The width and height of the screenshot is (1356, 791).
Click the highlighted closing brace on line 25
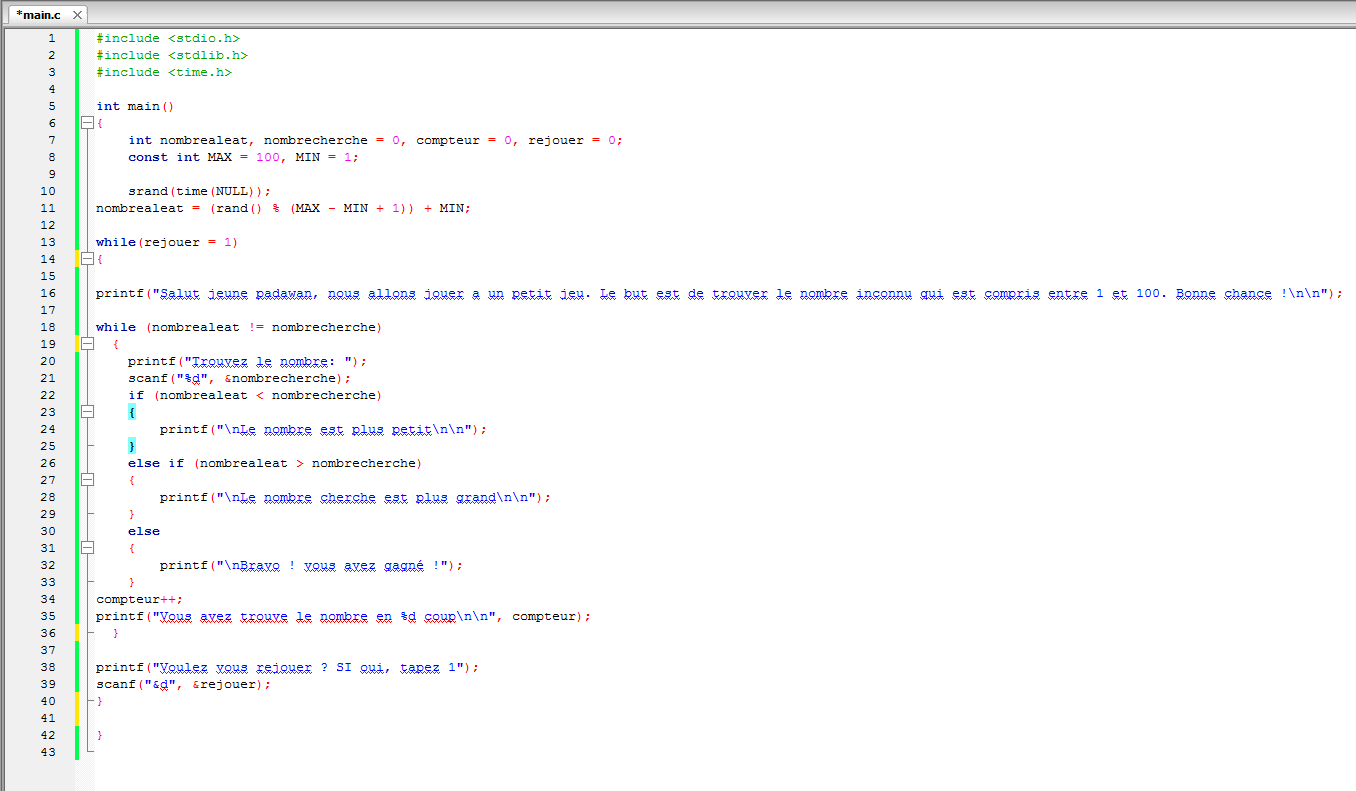131,446
